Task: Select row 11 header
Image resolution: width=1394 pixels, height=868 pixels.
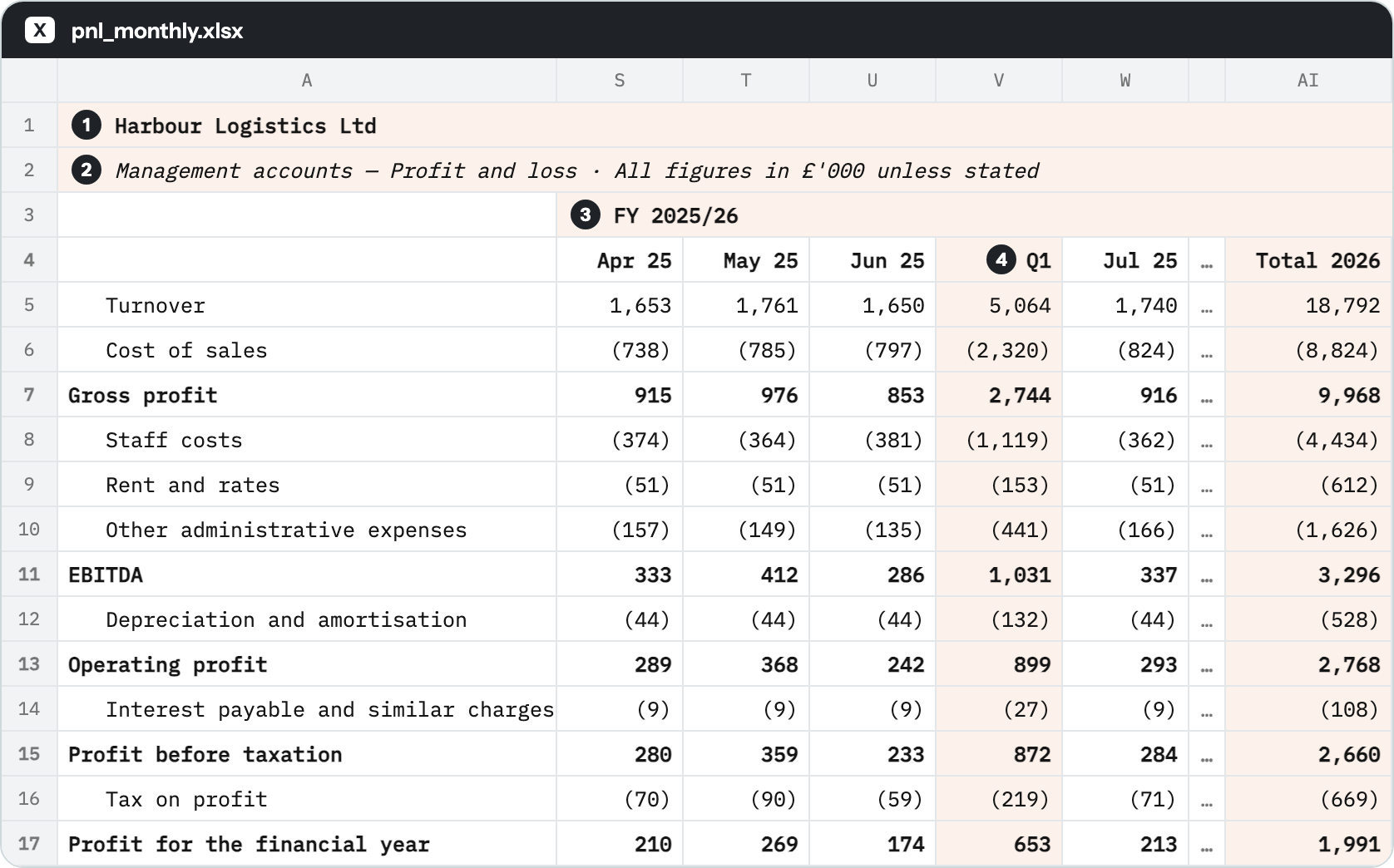Action: [29, 575]
